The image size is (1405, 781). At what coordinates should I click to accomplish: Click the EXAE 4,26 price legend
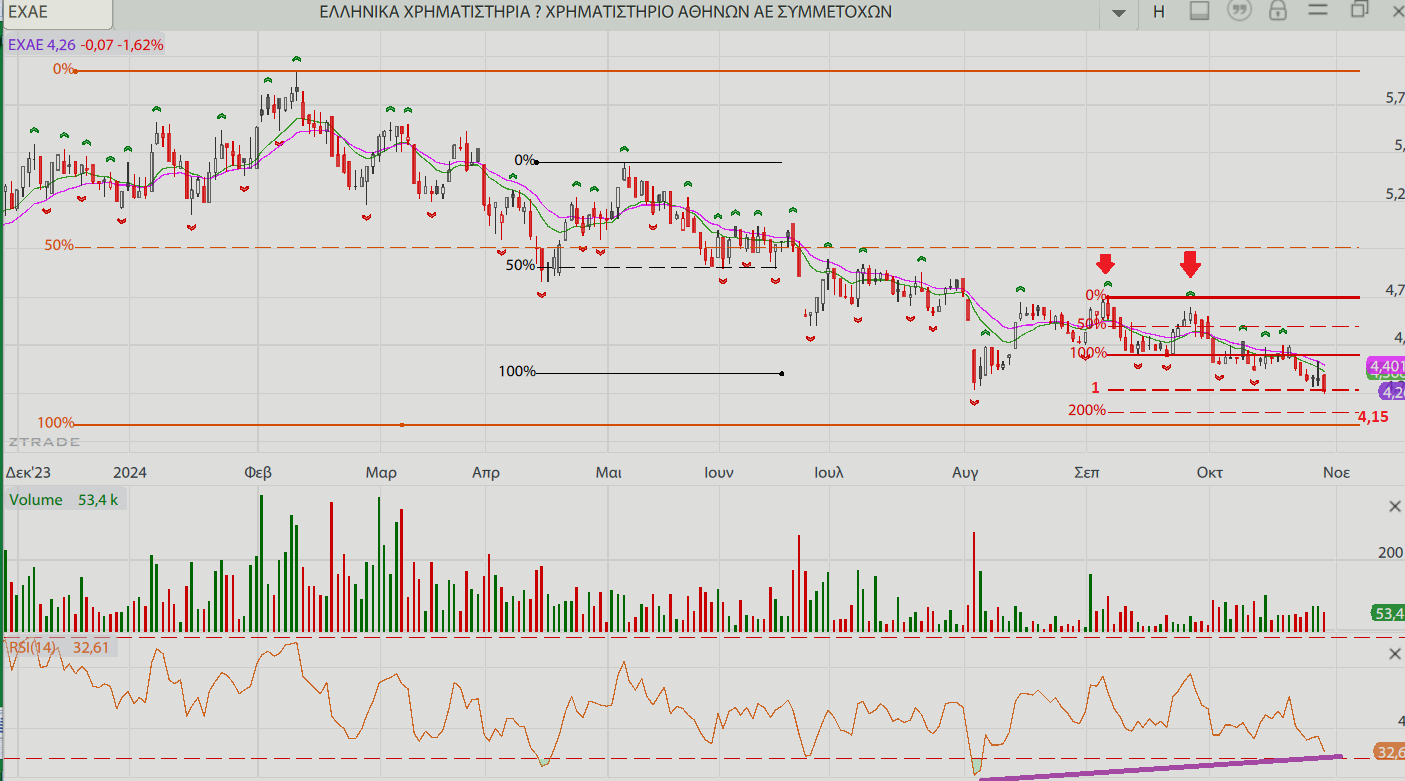86,45
